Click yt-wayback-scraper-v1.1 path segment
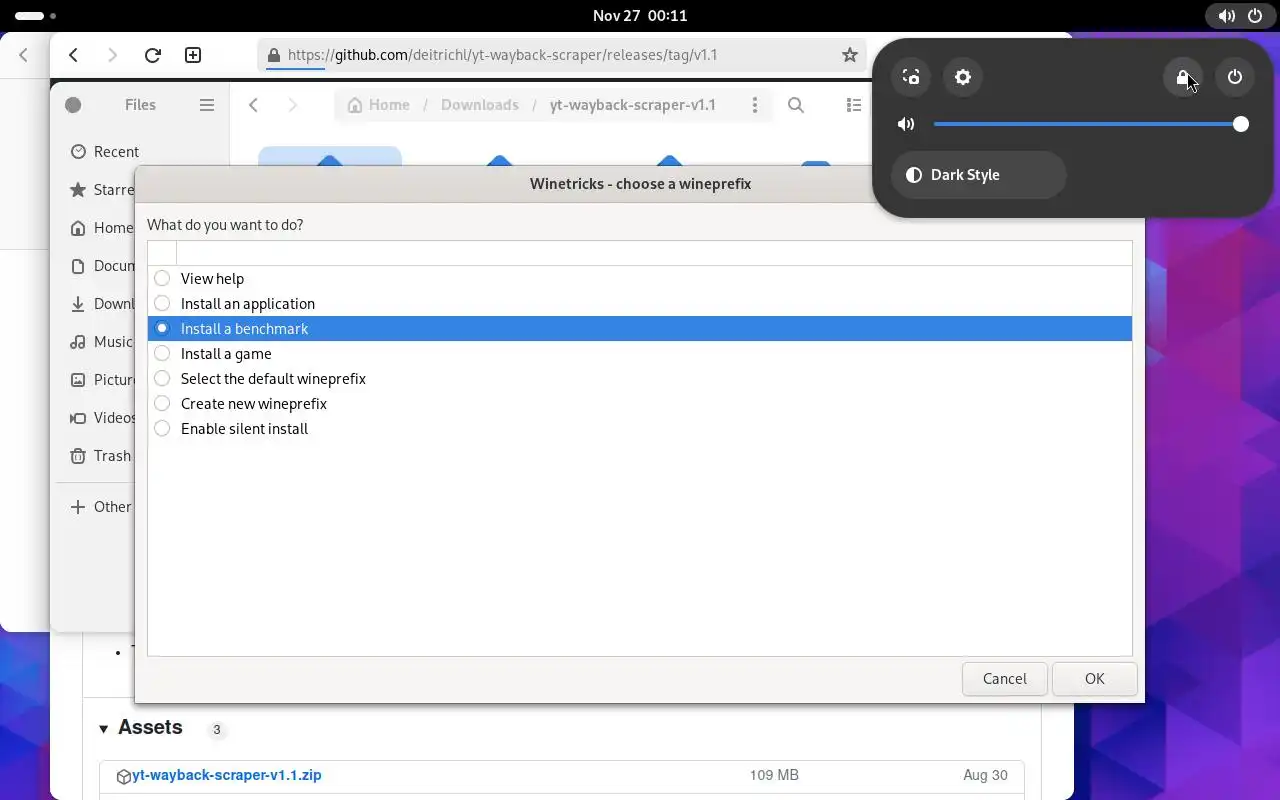Screen dimensions: 1280x800 pos(633,105)
